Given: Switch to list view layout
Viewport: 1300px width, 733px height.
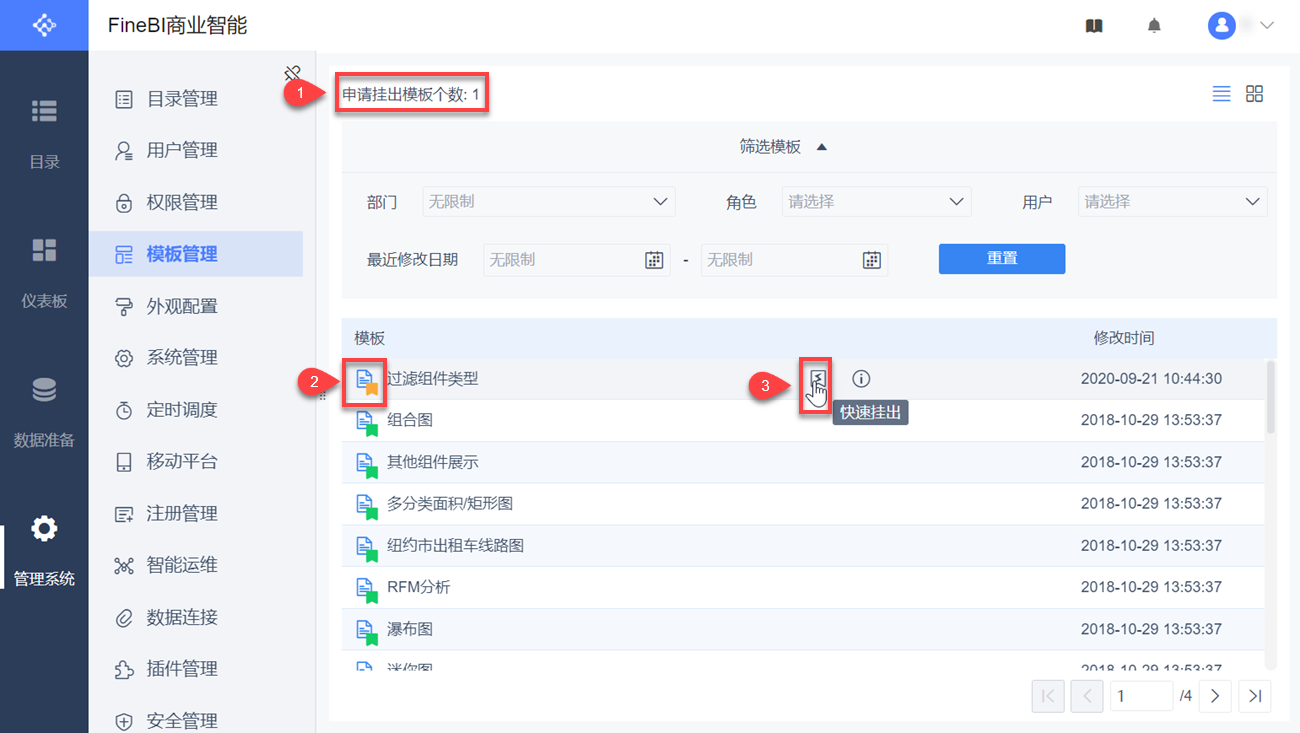Looking at the screenshot, I should pos(1221,94).
